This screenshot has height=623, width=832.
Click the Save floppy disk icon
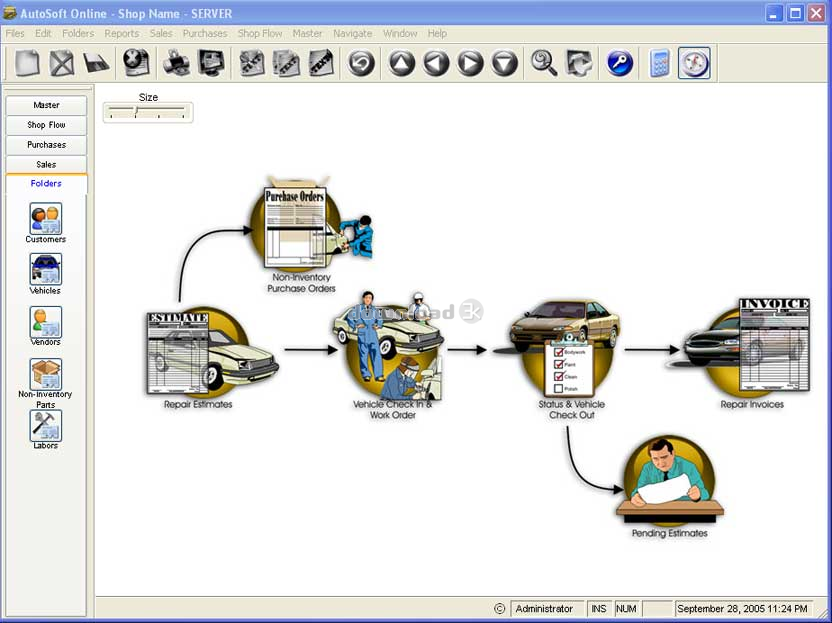click(96, 63)
